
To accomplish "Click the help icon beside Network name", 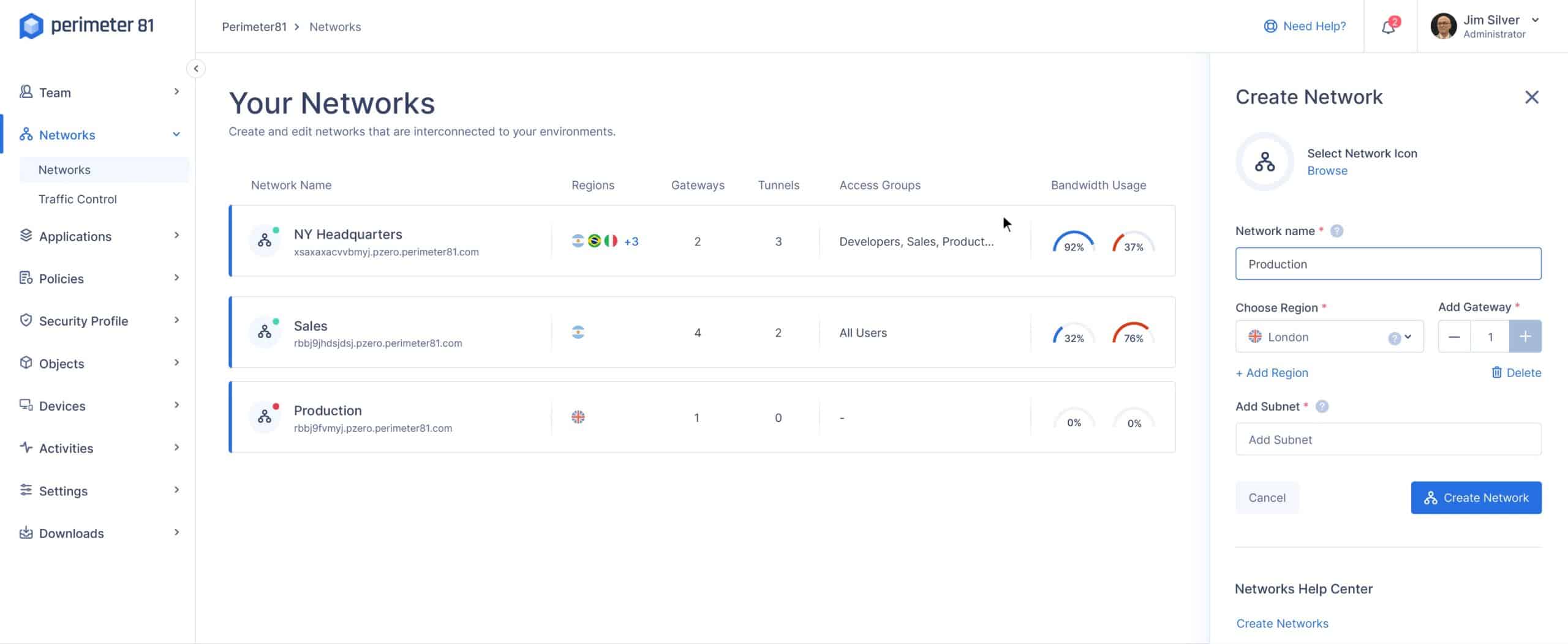I will [1337, 231].
